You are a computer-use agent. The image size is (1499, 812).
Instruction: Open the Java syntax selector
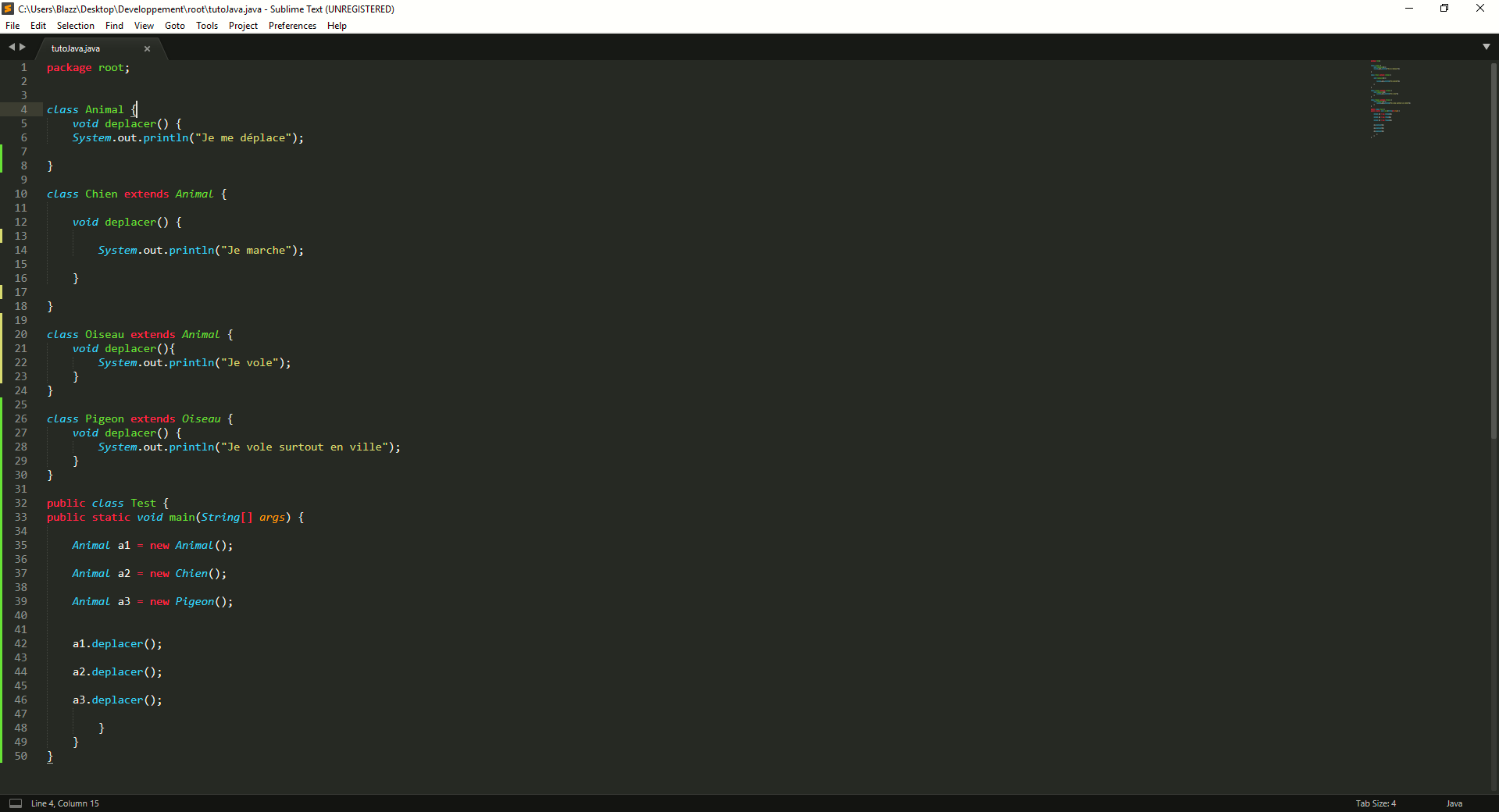[1454, 803]
